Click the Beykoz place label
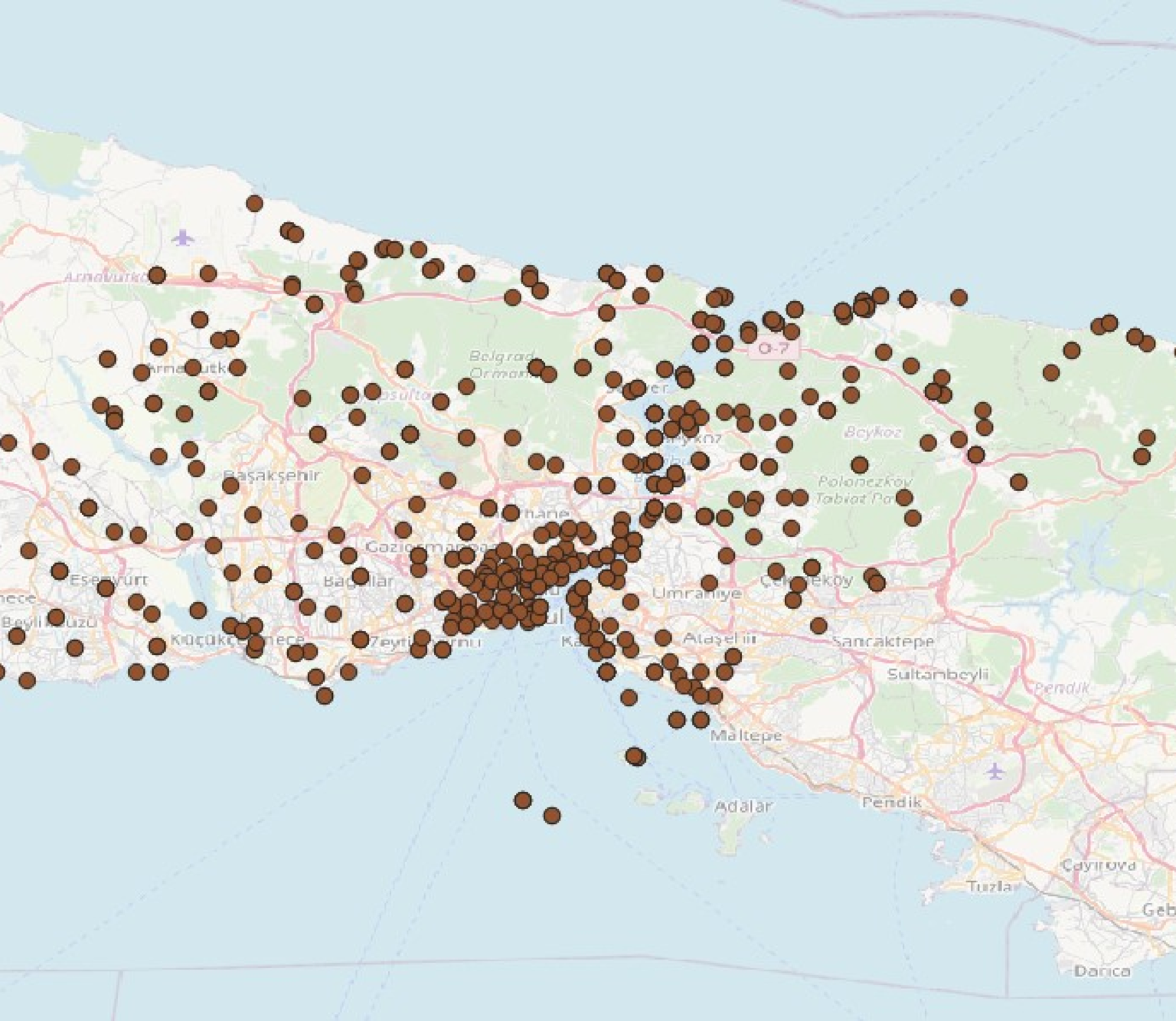This screenshot has width=1176, height=1021. point(875,430)
